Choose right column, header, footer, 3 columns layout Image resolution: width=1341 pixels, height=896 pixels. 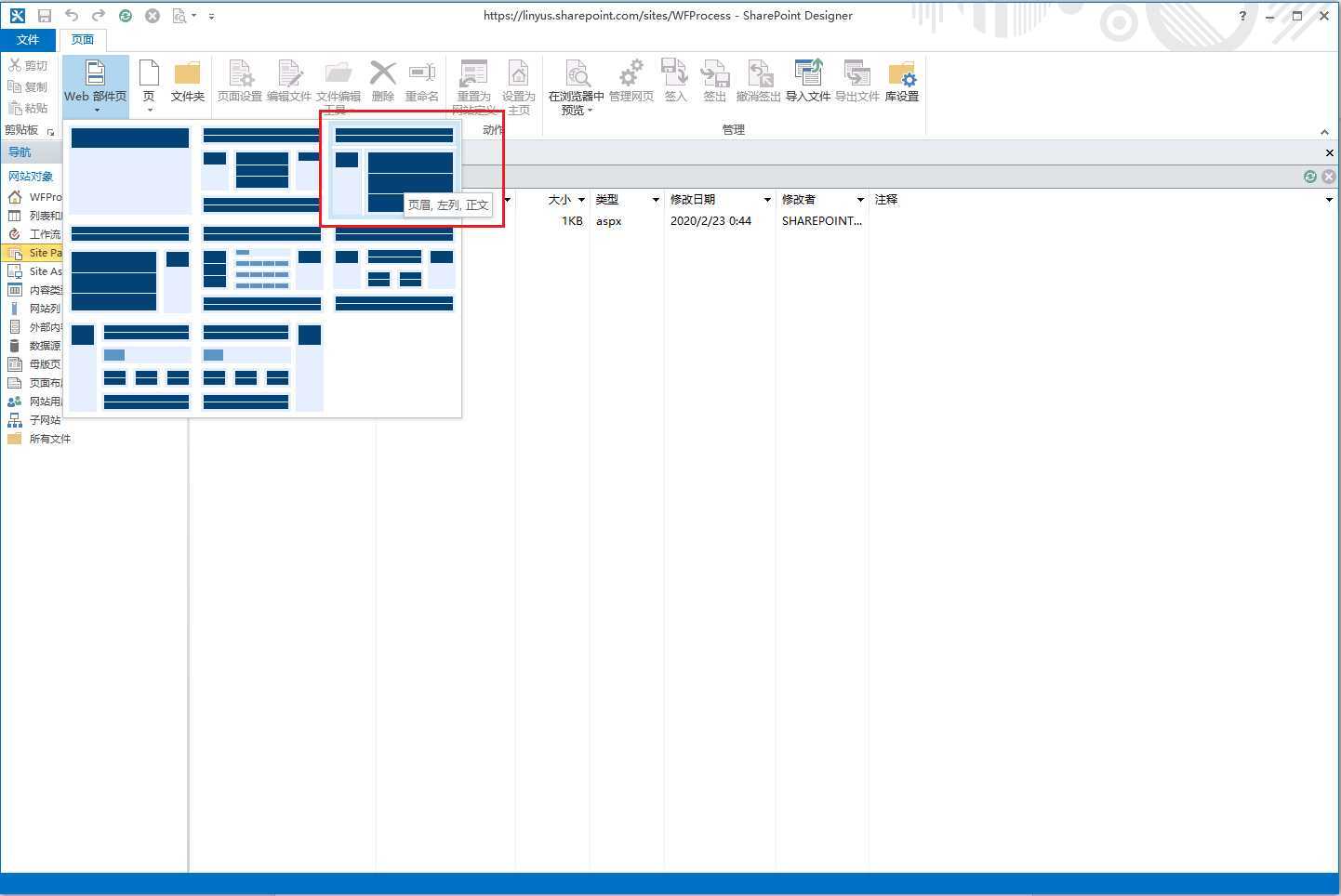click(x=262, y=367)
